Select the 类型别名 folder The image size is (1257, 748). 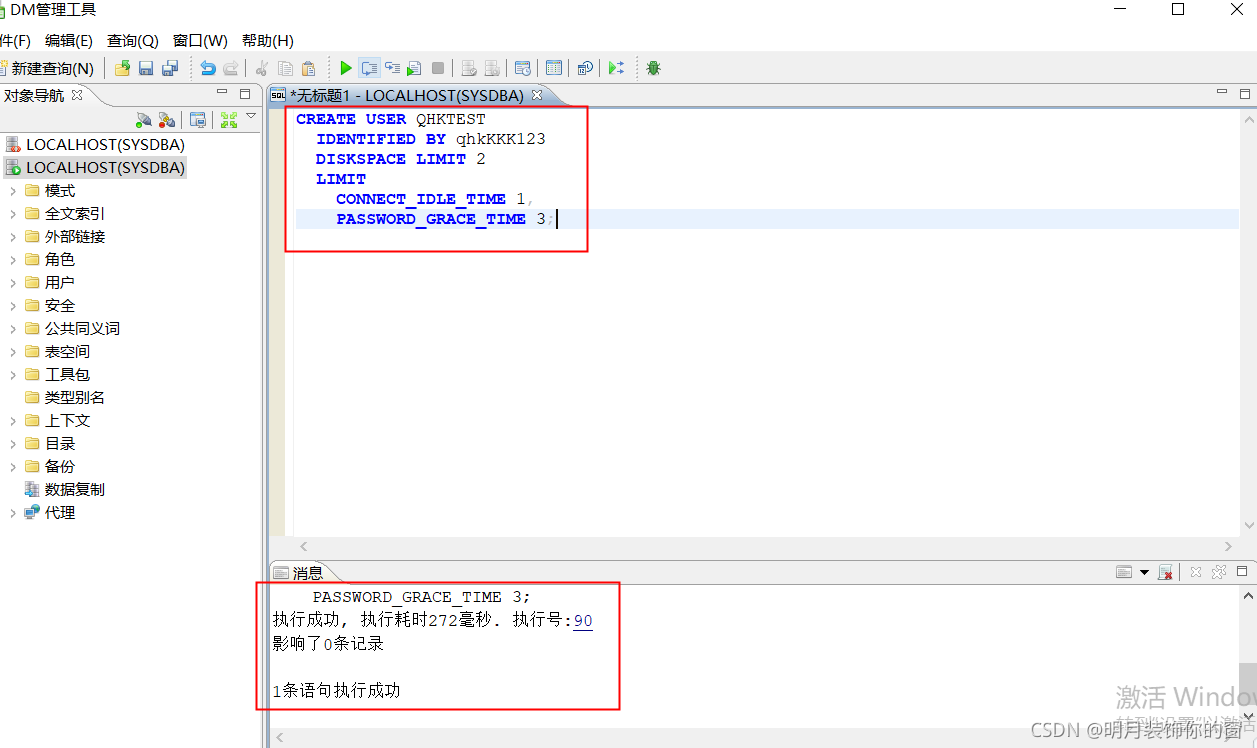point(65,397)
